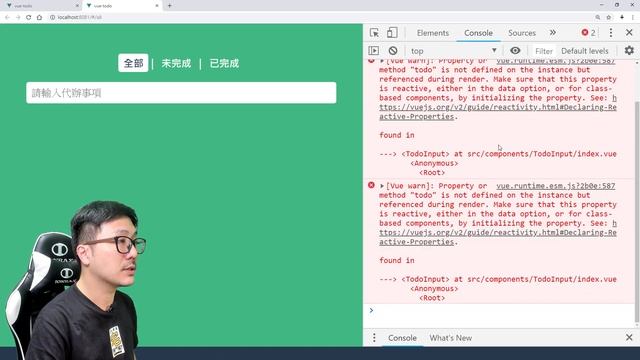Toggle the device toolbar icon
Viewport: 640px width, 360px height.
pos(392,33)
